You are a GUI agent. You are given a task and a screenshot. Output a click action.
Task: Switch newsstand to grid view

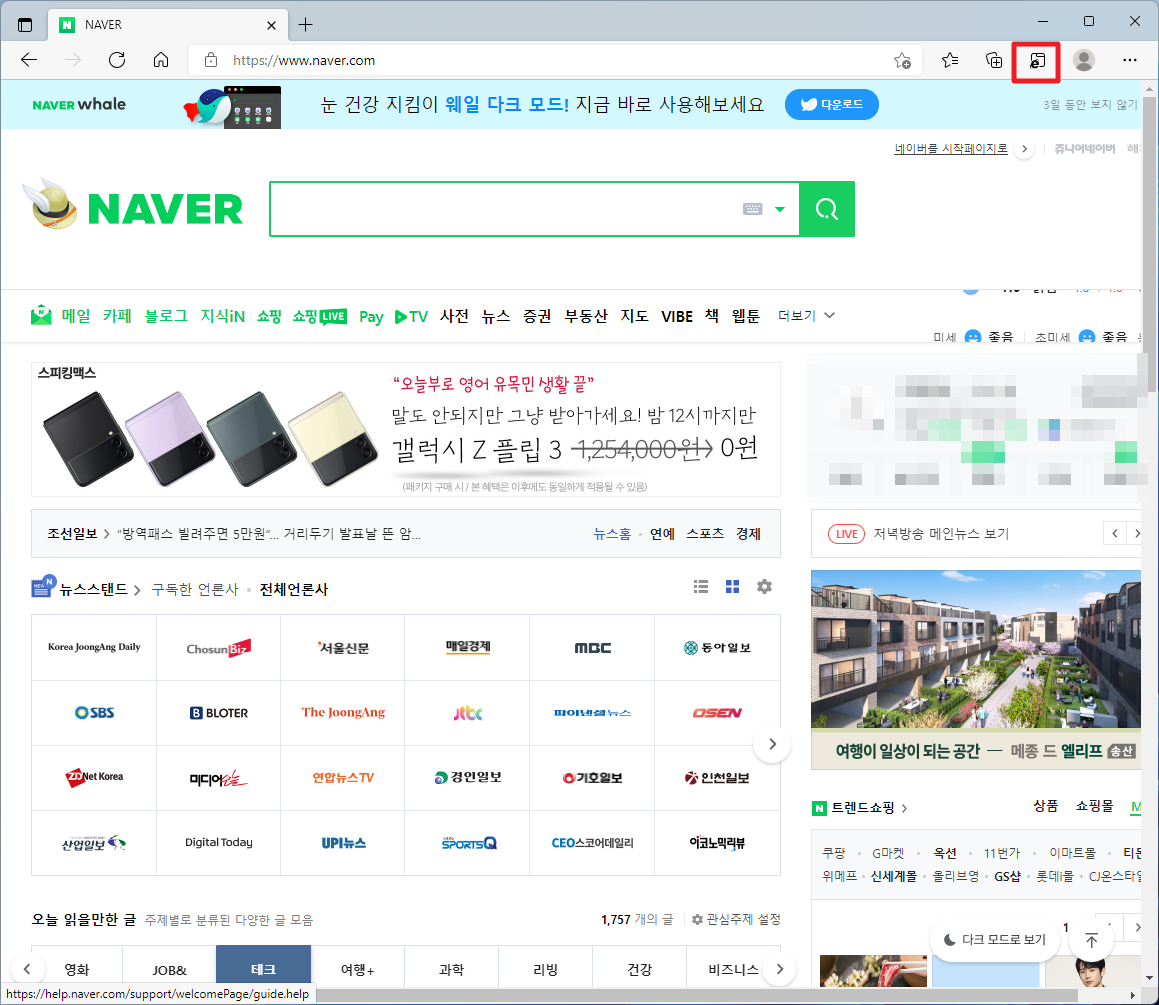733,587
